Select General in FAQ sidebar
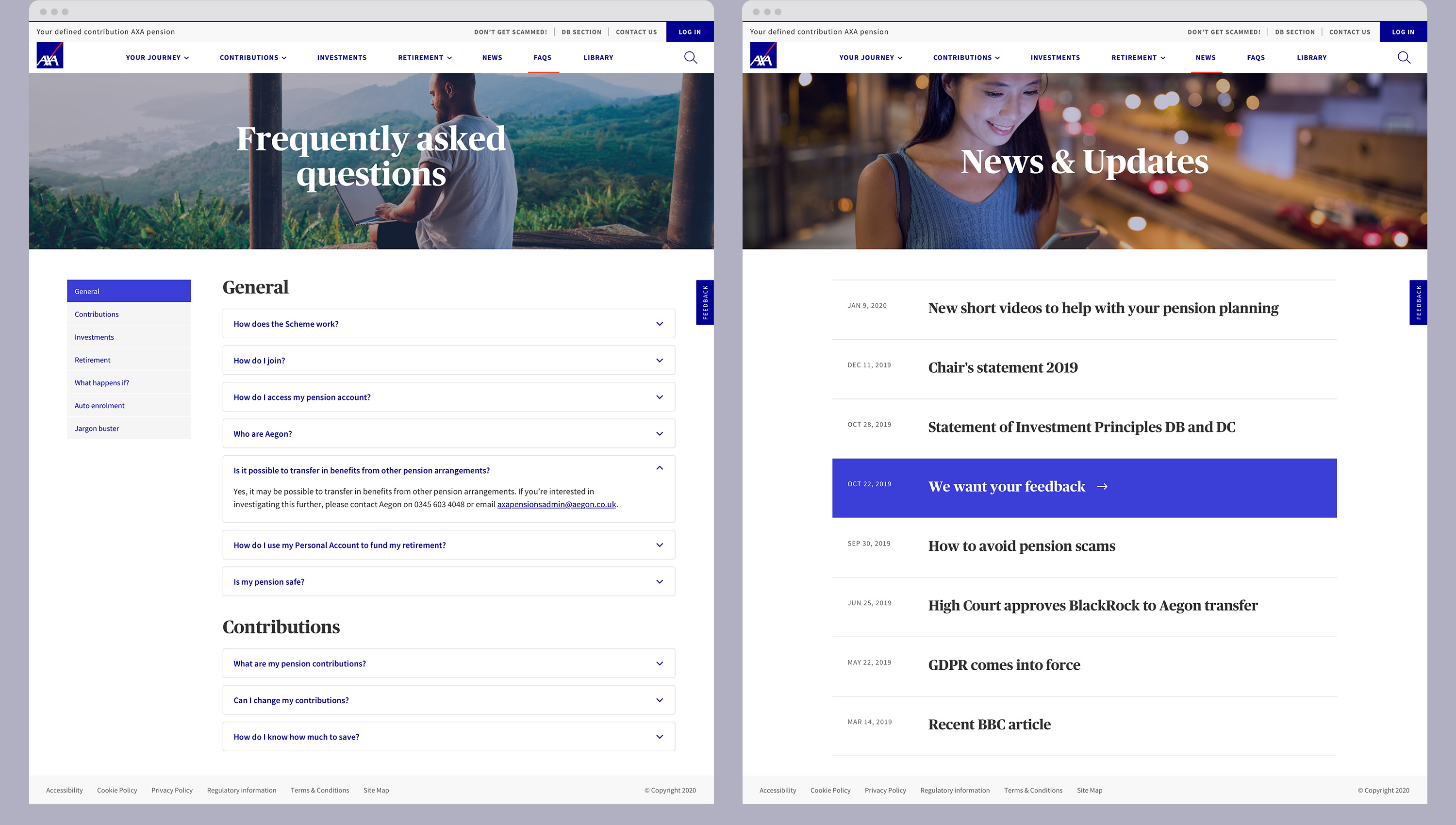This screenshot has height=825, width=1456. tap(129, 291)
